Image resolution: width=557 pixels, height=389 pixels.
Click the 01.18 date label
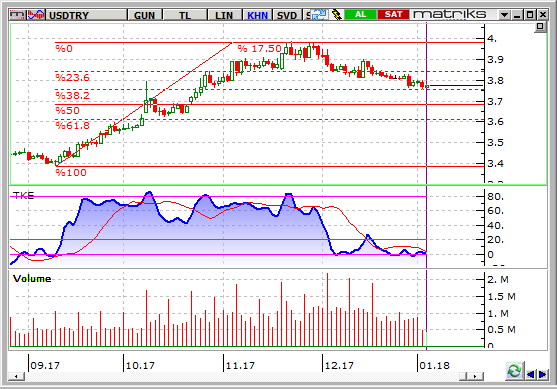point(434,365)
